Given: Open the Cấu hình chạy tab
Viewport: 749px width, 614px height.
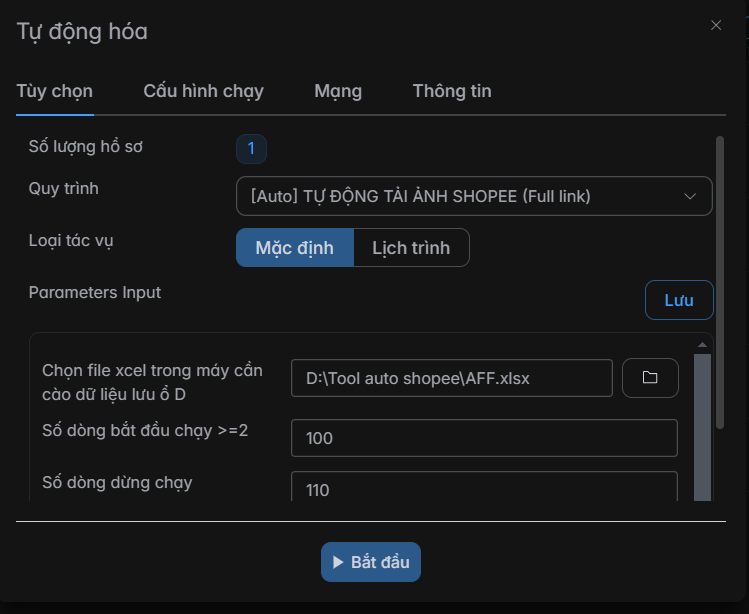Looking at the screenshot, I should (x=203, y=91).
